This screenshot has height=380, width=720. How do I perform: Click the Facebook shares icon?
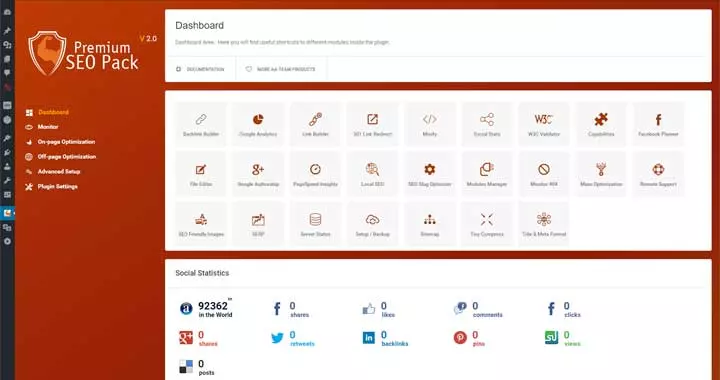(277, 309)
